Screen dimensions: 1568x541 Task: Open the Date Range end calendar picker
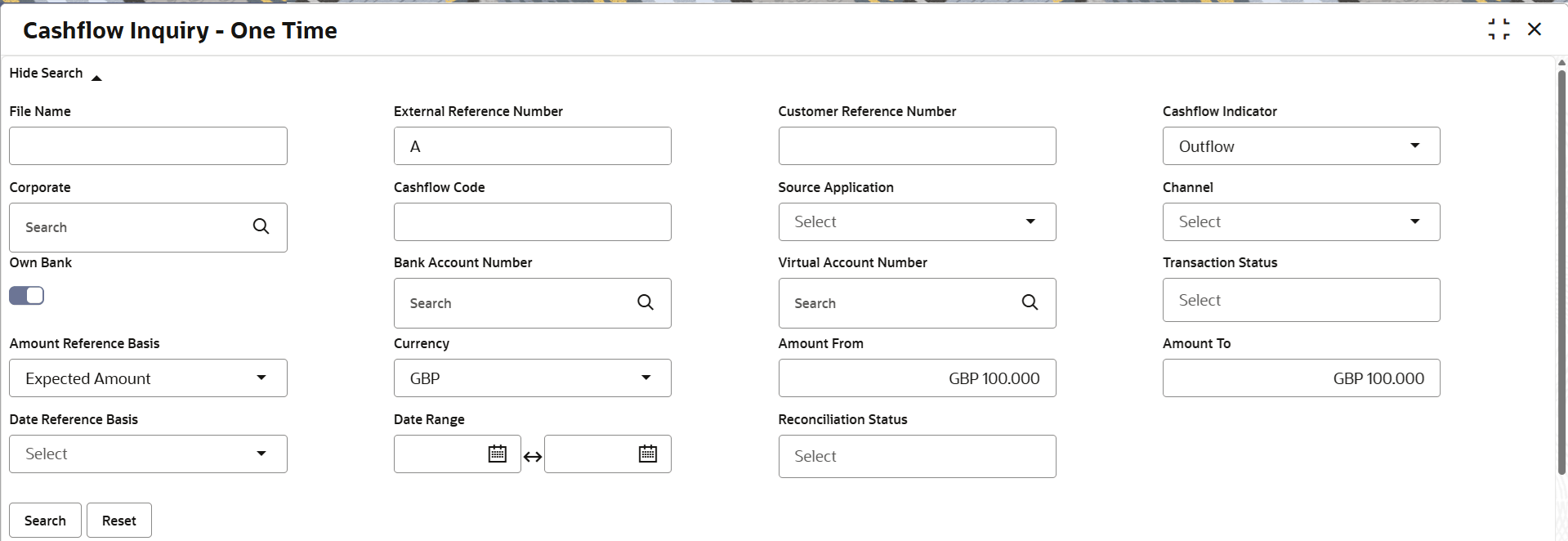pyautogui.click(x=648, y=454)
